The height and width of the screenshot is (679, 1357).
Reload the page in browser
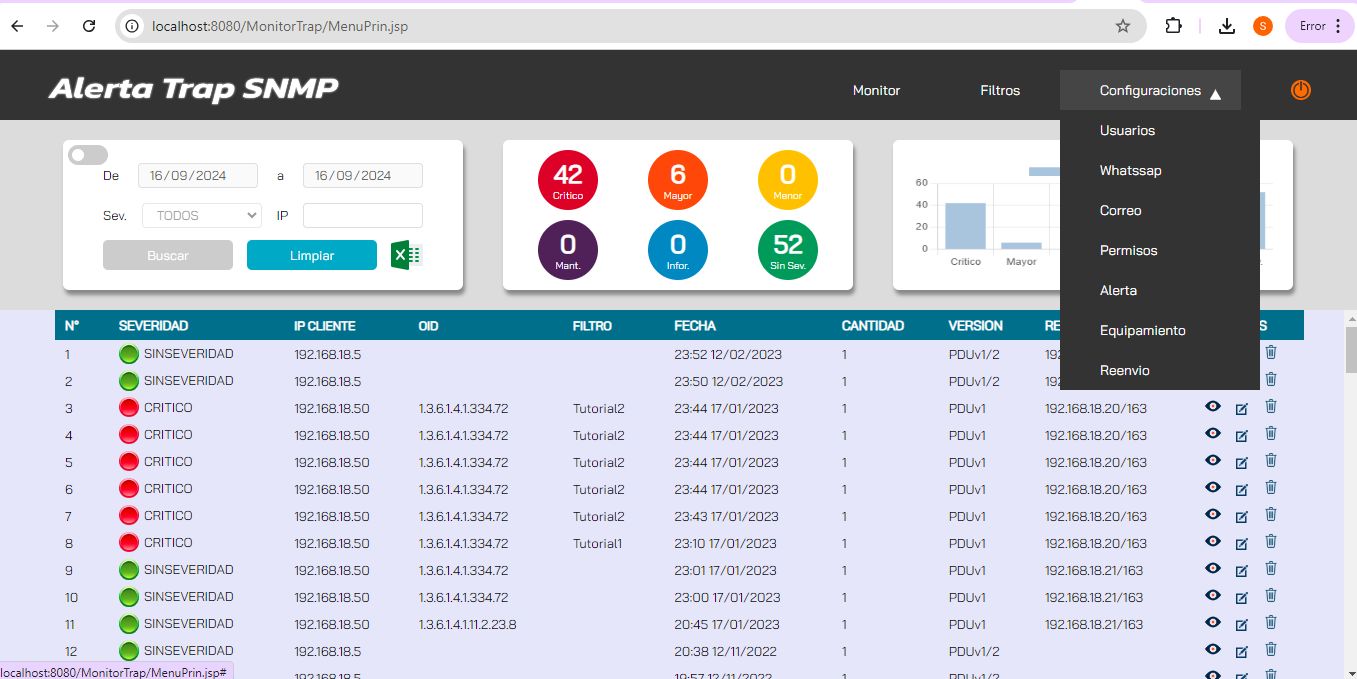point(89,26)
